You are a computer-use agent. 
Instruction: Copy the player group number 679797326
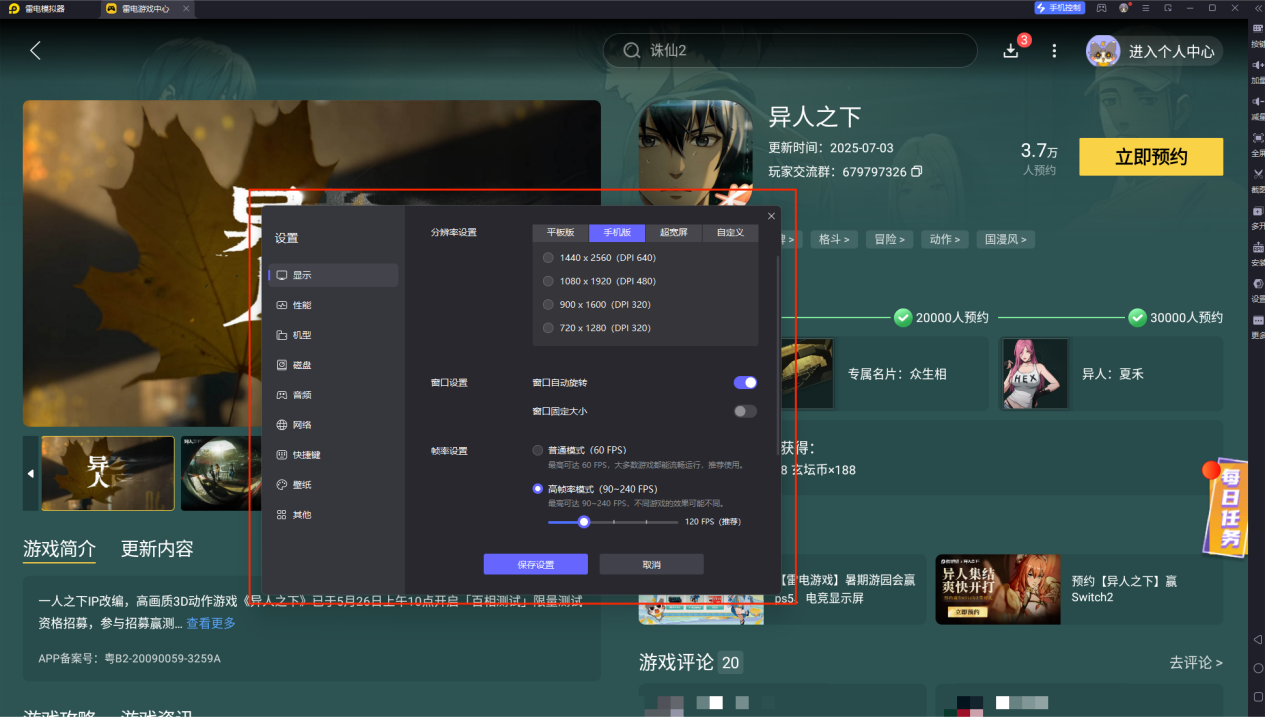[x=917, y=172]
